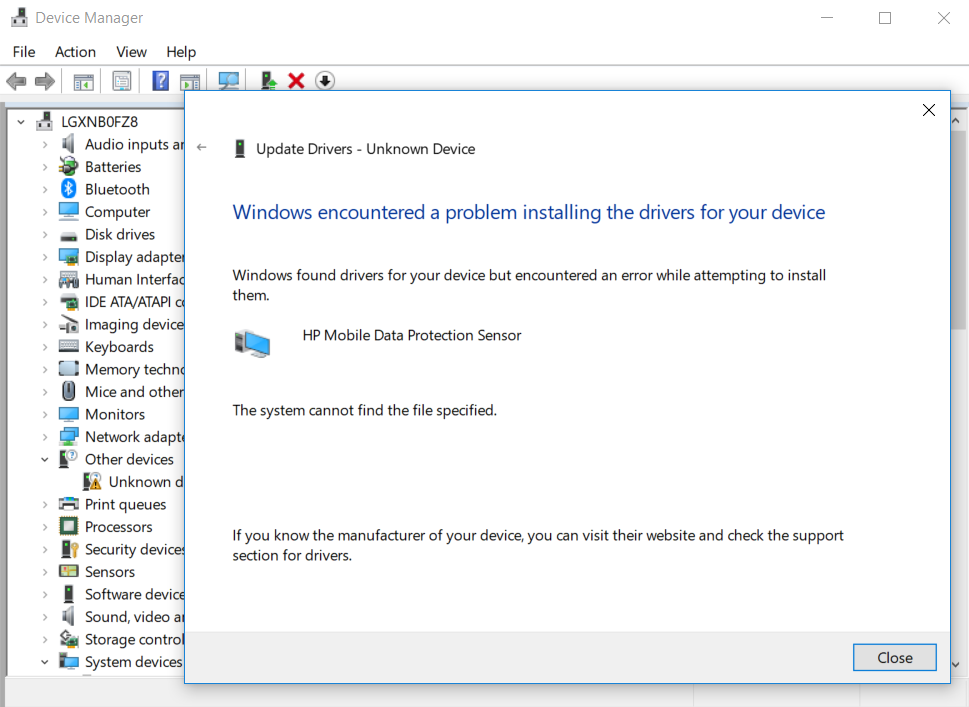Screen dimensions: 969x707
Task: Click the Device Manager title bar icon
Action: (20, 17)
